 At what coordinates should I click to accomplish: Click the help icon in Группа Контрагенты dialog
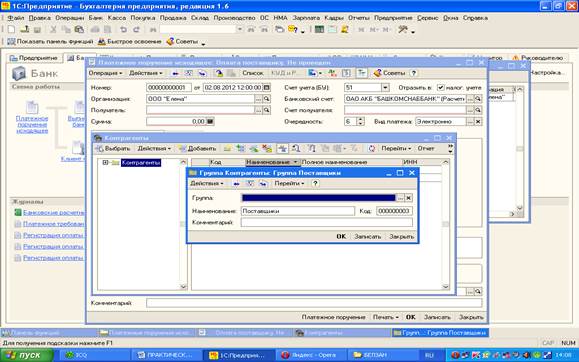click(x=315, y=184)
